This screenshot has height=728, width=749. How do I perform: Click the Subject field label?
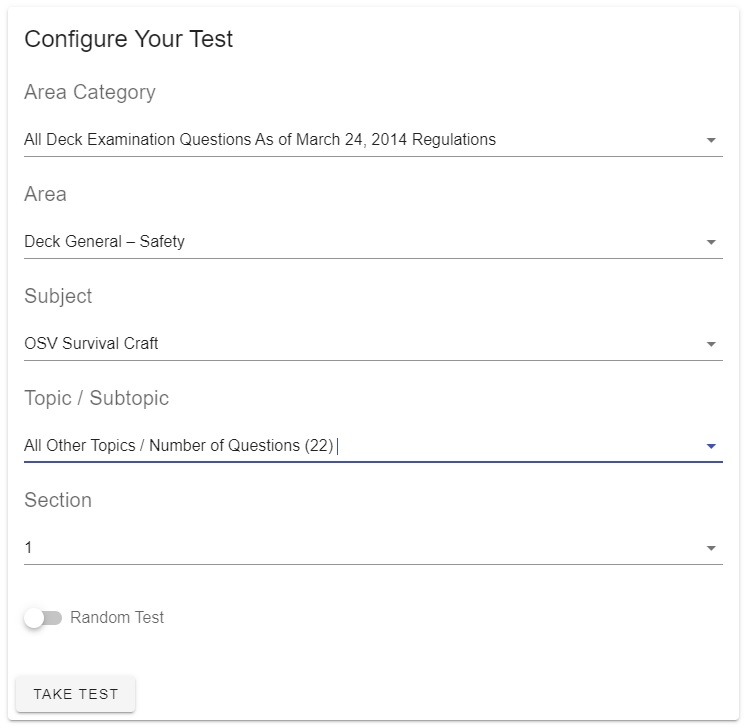[x=58, y=296]
